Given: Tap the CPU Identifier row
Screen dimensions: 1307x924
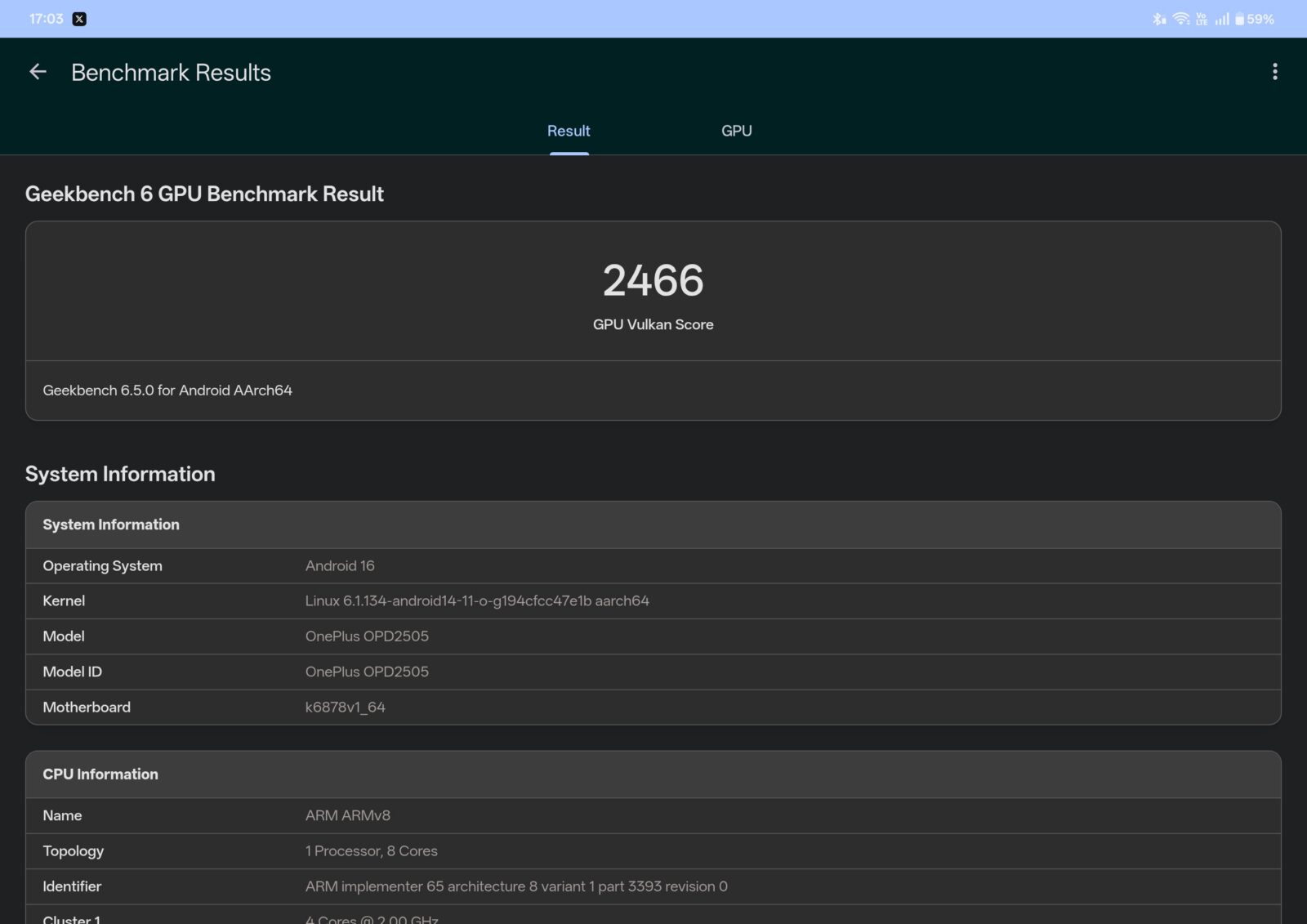Looking at the screenshot, I should tap(653, 886).
